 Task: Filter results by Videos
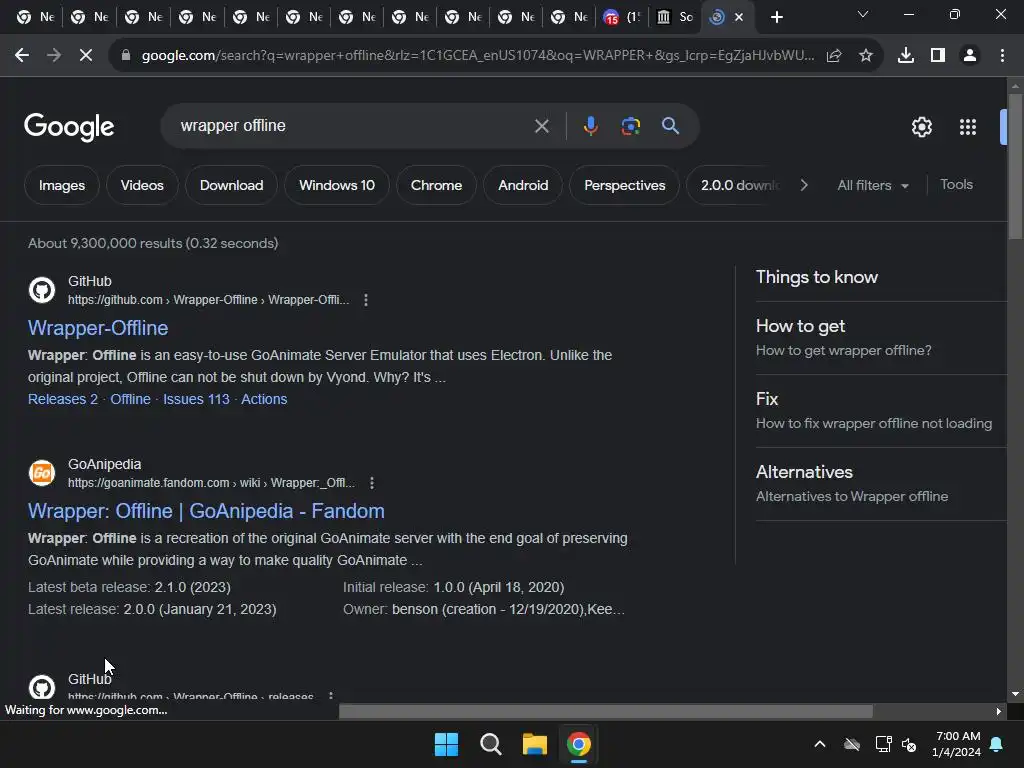pos(142,185)
